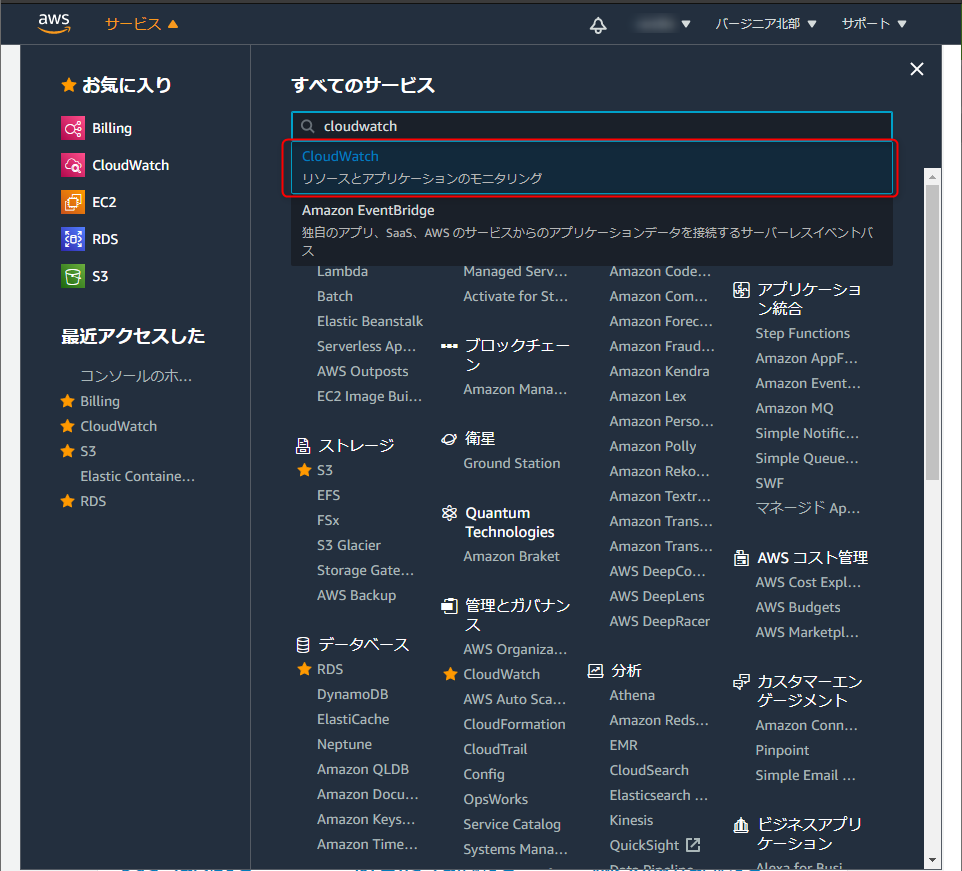Click the AWS コスト管理 category icon
This screenshot has height=871, width=962.
[x=741, y=558]
